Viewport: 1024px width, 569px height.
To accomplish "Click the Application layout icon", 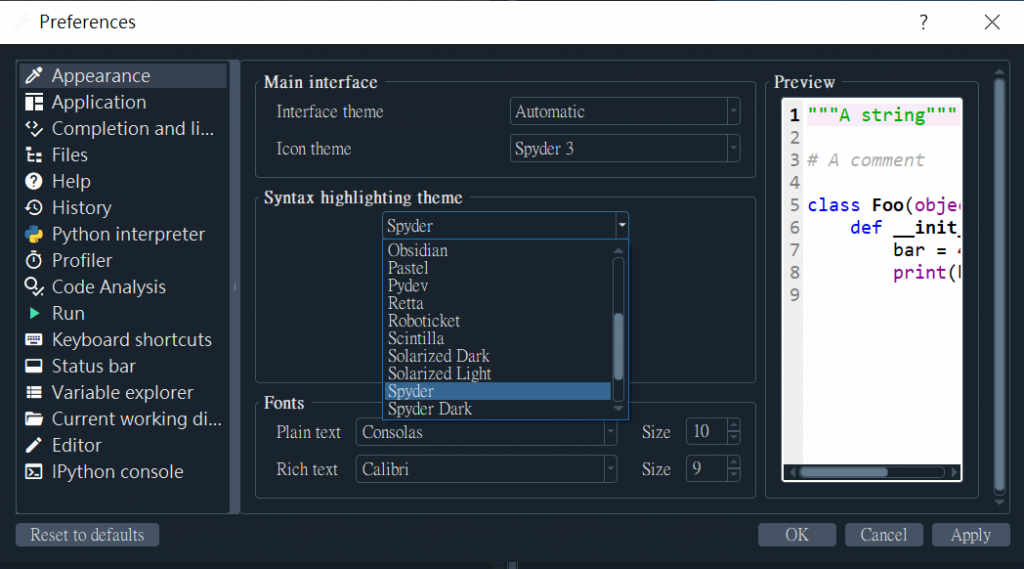I will [34, 103].
